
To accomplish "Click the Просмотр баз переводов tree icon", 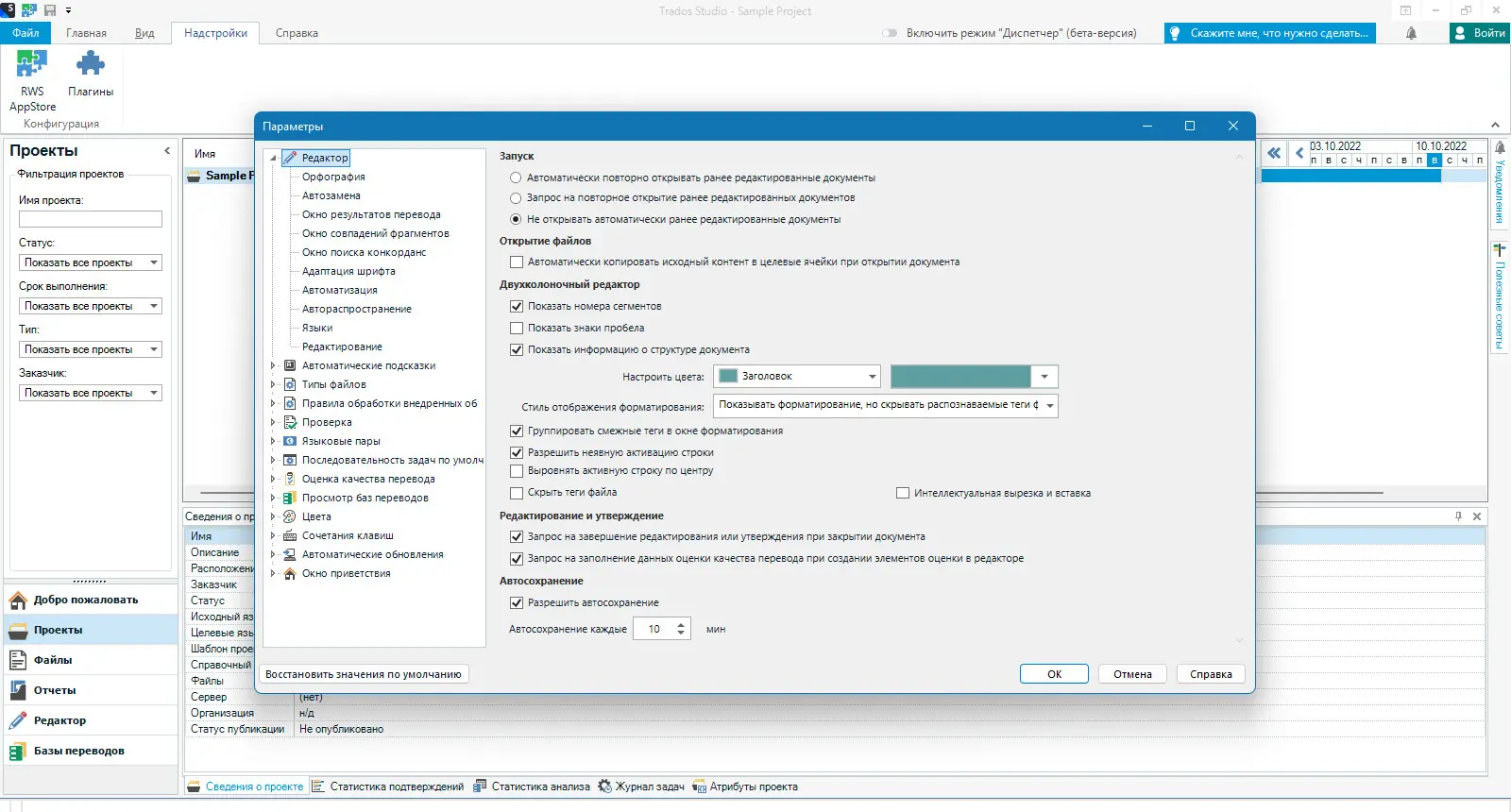I will click(290, 498).
